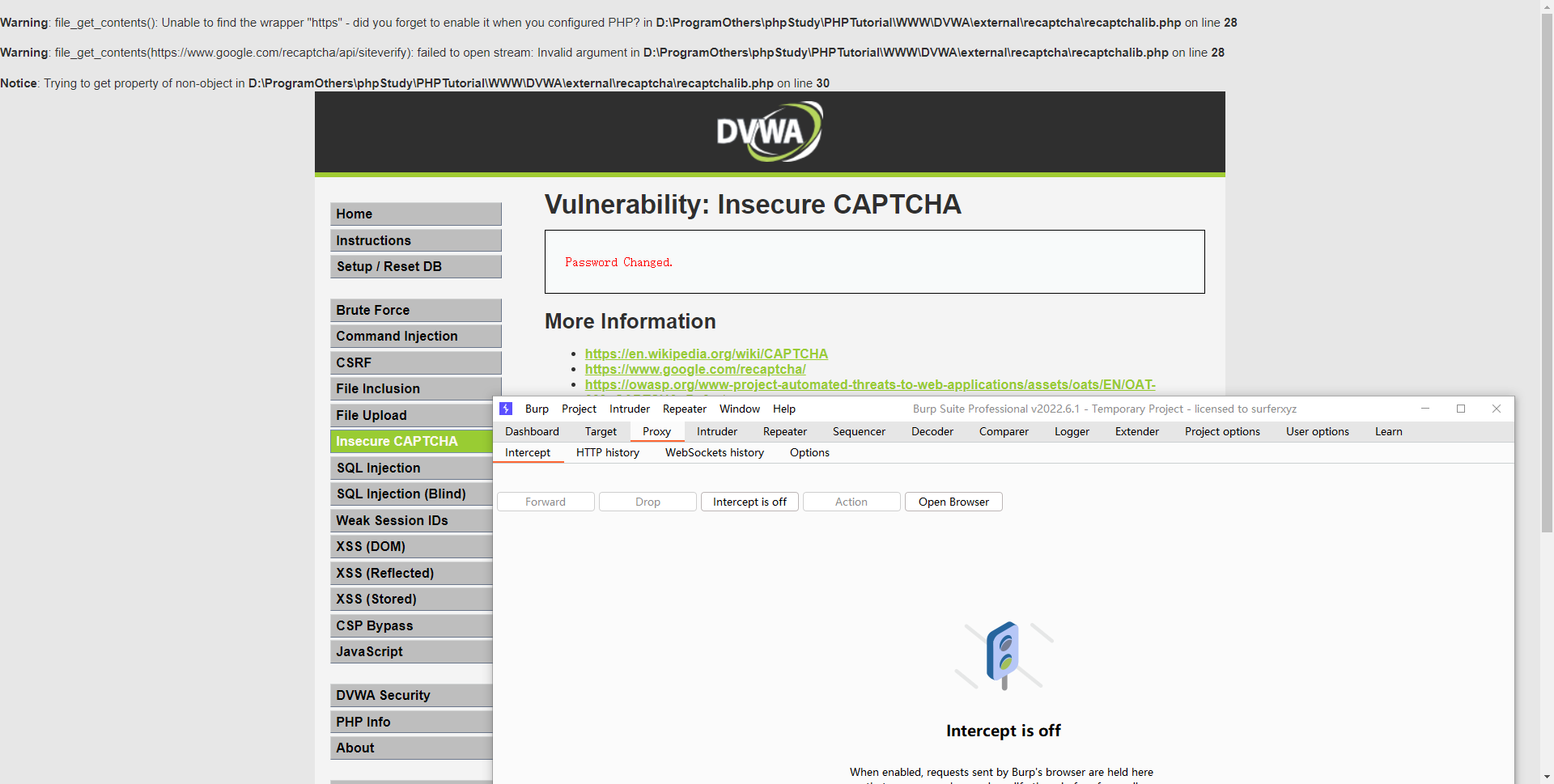Viewport: 1554px width, 784px height.
Task: Switch to WebSockets history sub-tab
Action: point(715,452)
